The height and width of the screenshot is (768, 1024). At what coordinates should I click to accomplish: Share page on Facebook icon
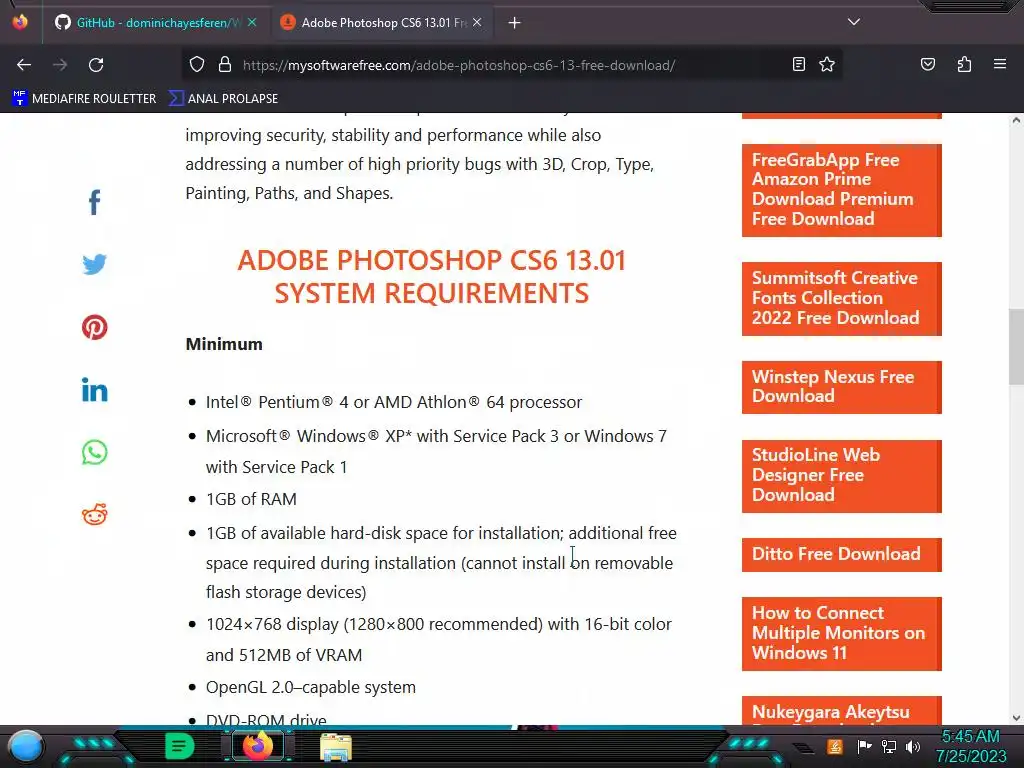pyautogui.click(x=95, y=202)
